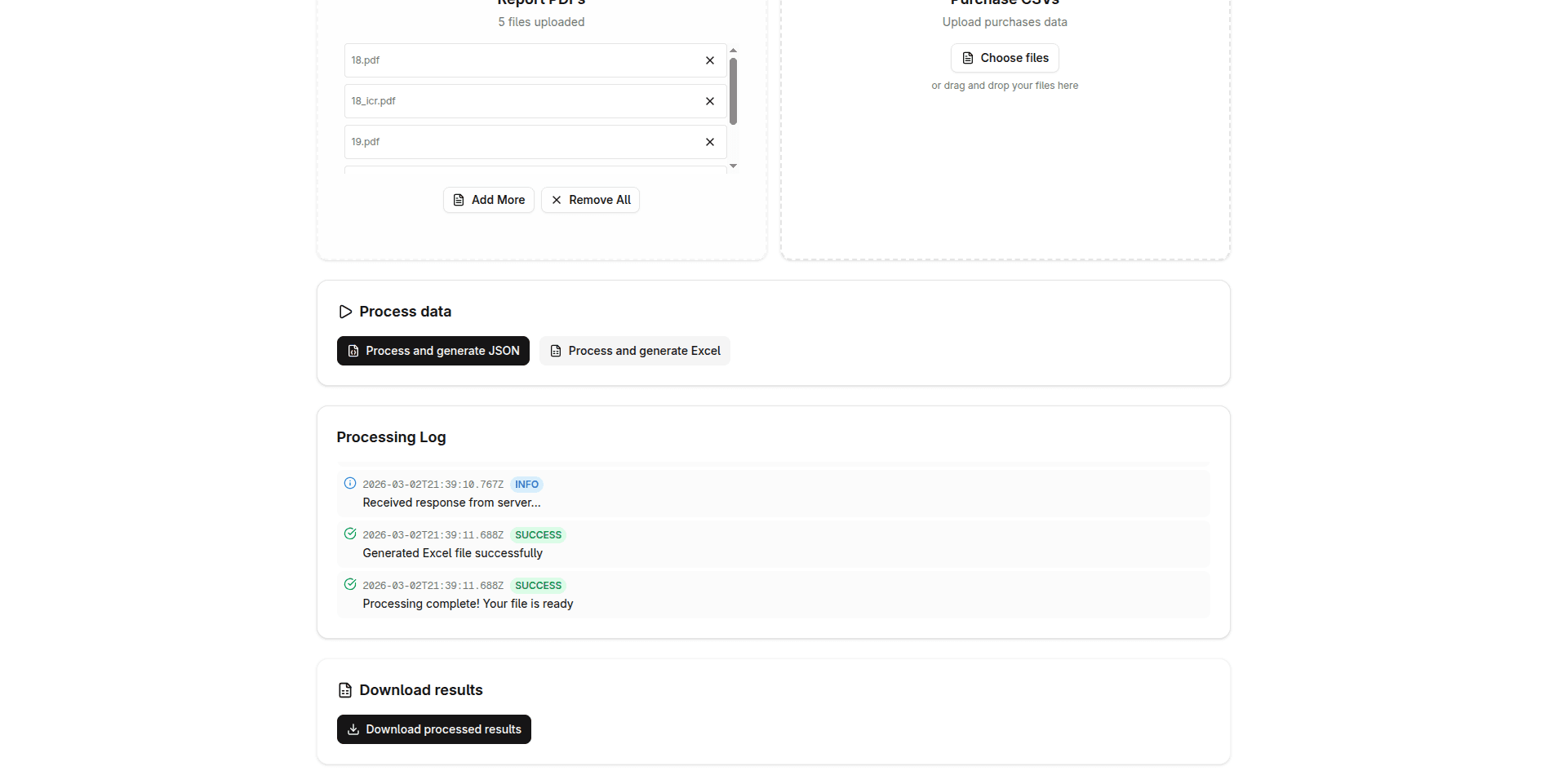Click the file list scrollbar thumb
The width and height of the screenshot is (1549, 784).
[x=733, y=91]
